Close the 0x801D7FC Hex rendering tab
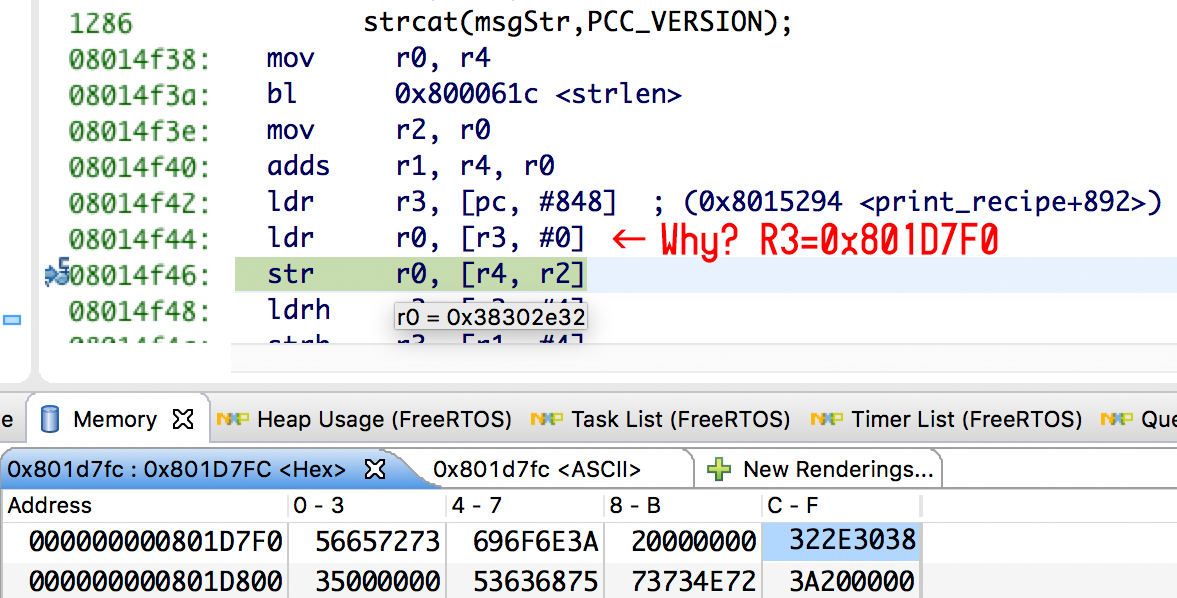 pyautogui.click(x=373, y=469)
